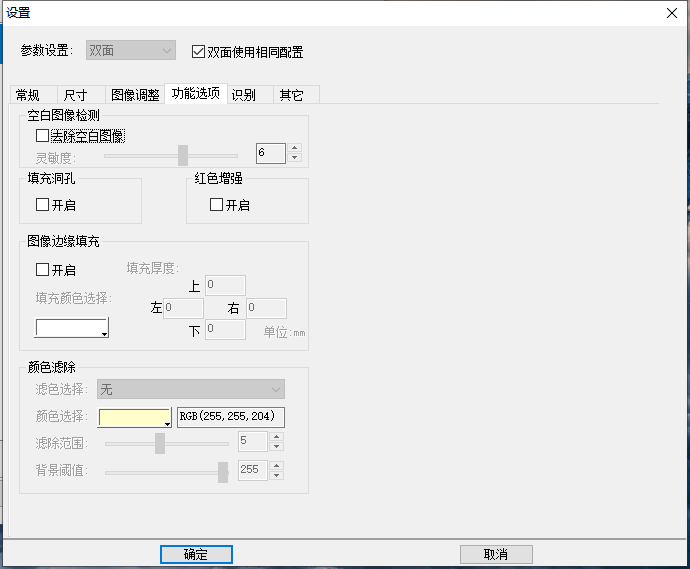Click the 背景阈值 value field showing 255

tap(253, 470)
